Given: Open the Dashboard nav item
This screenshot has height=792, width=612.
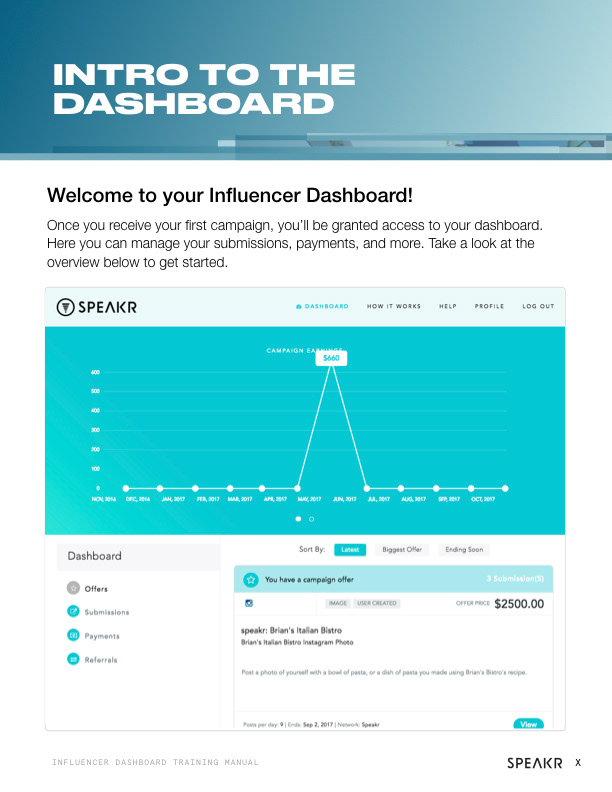Looking at the screenshot, I should pyautogui.click(x=322, y=306).
